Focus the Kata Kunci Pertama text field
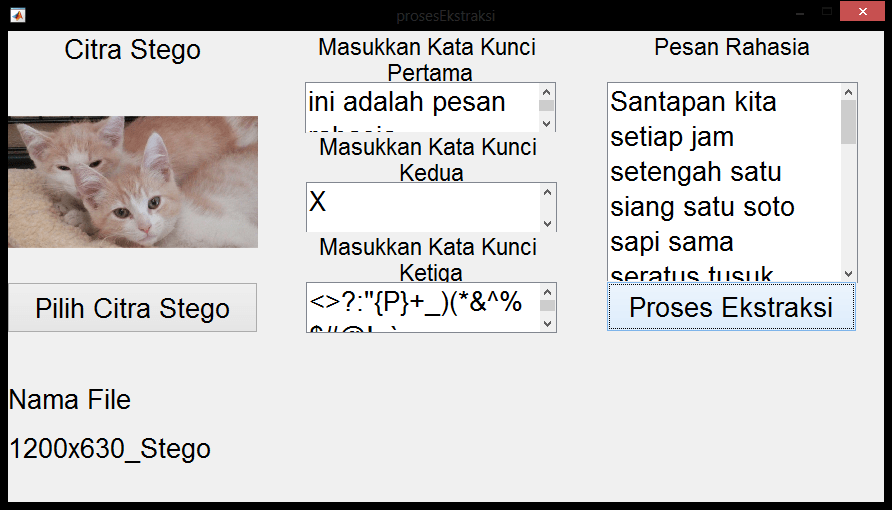 tap(421, 106)
